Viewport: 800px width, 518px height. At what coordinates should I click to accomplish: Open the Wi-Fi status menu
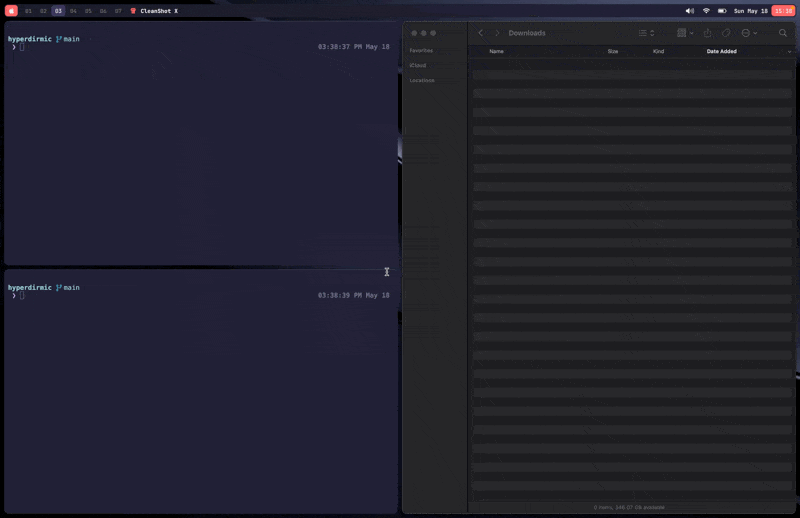[706, 11]
